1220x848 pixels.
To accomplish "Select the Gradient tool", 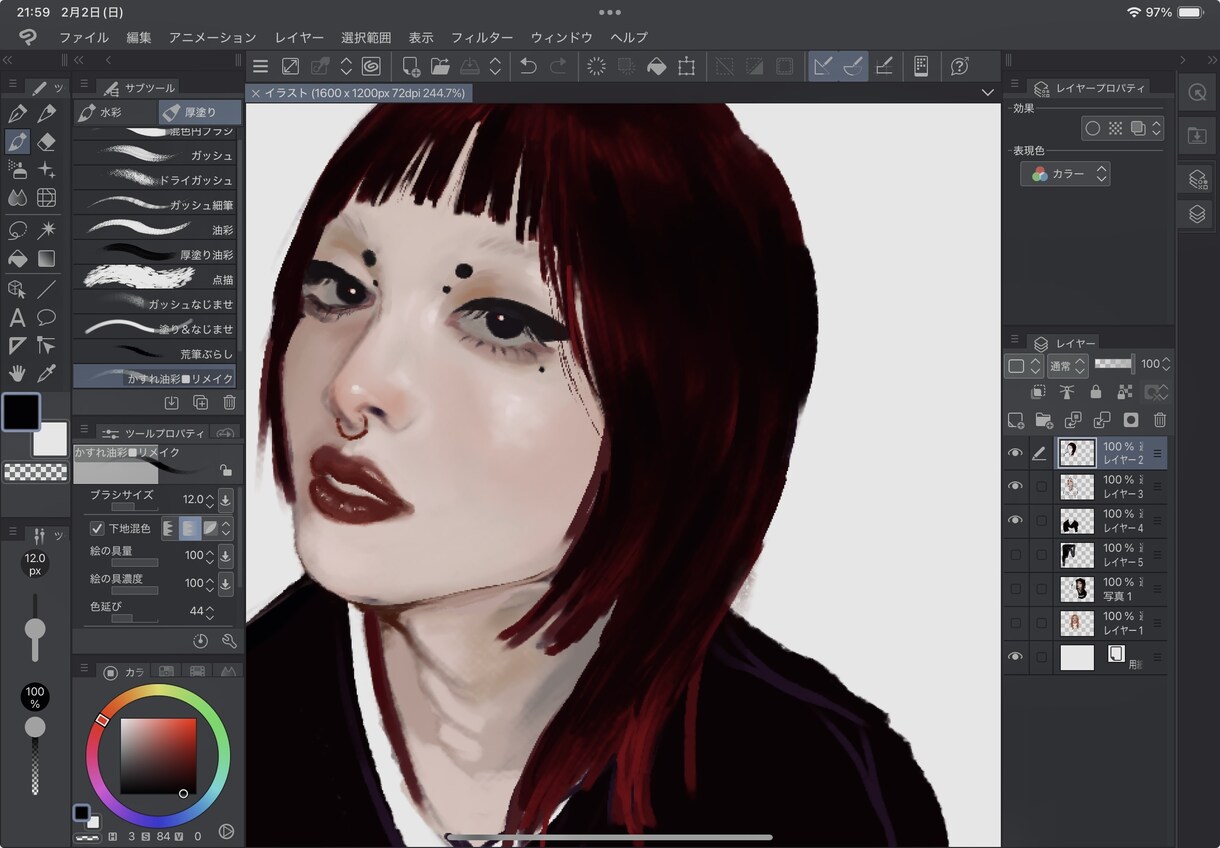I will [x=46, y=258].
